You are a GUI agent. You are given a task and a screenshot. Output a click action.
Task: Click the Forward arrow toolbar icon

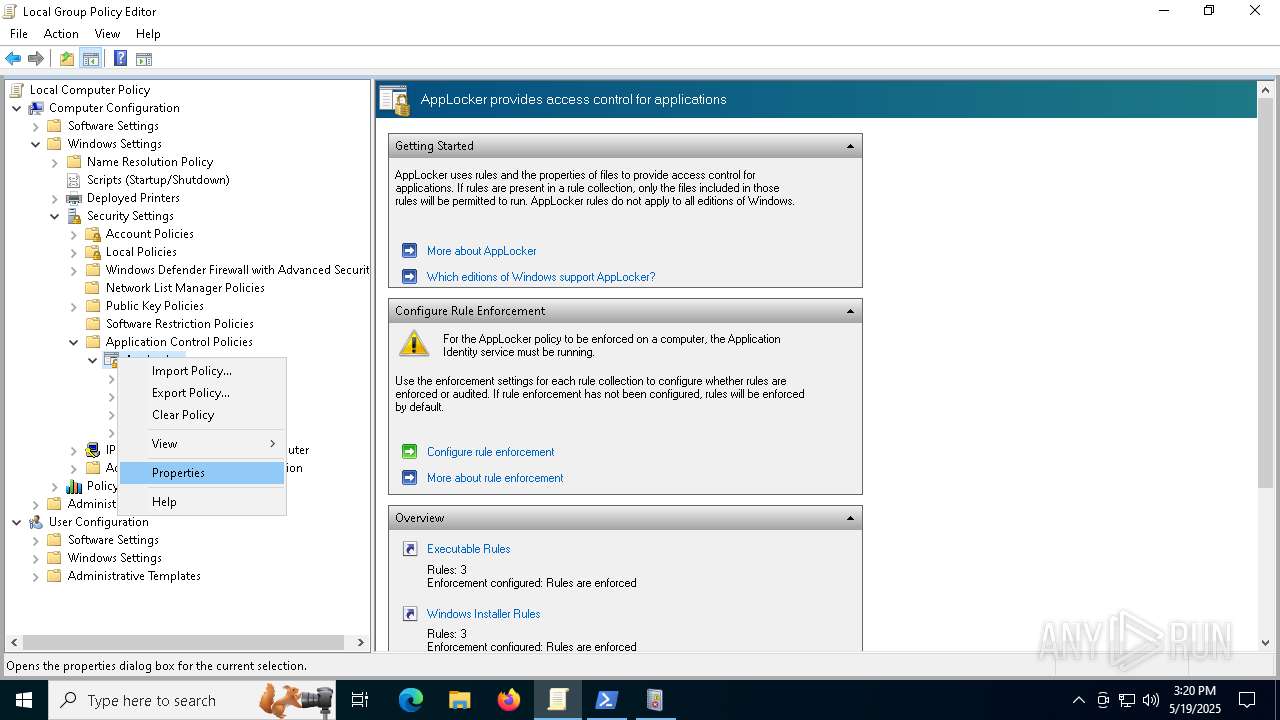[36, 59]
